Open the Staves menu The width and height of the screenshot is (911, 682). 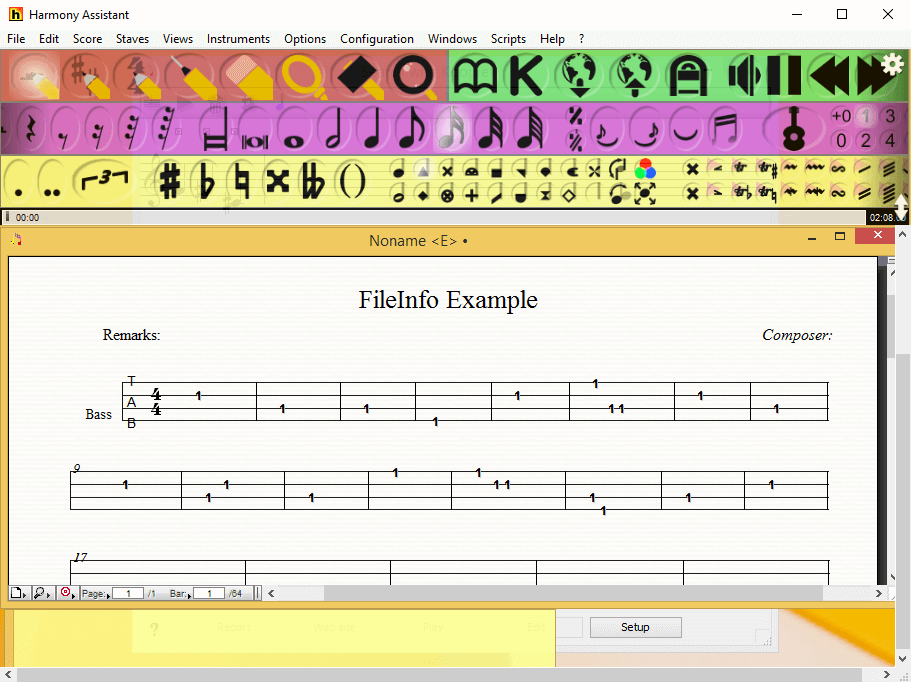pos(132,39)
